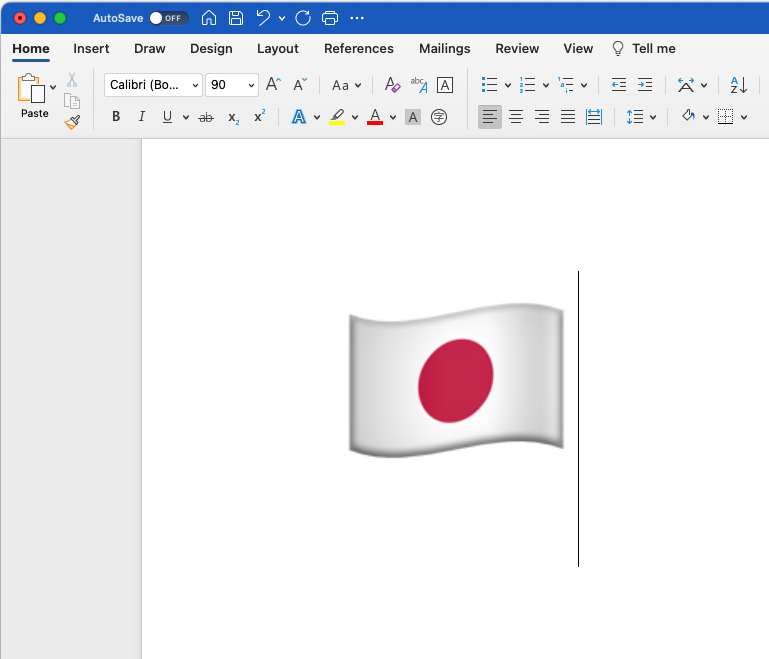
Task: Center align text
Action: coord(515,117)
